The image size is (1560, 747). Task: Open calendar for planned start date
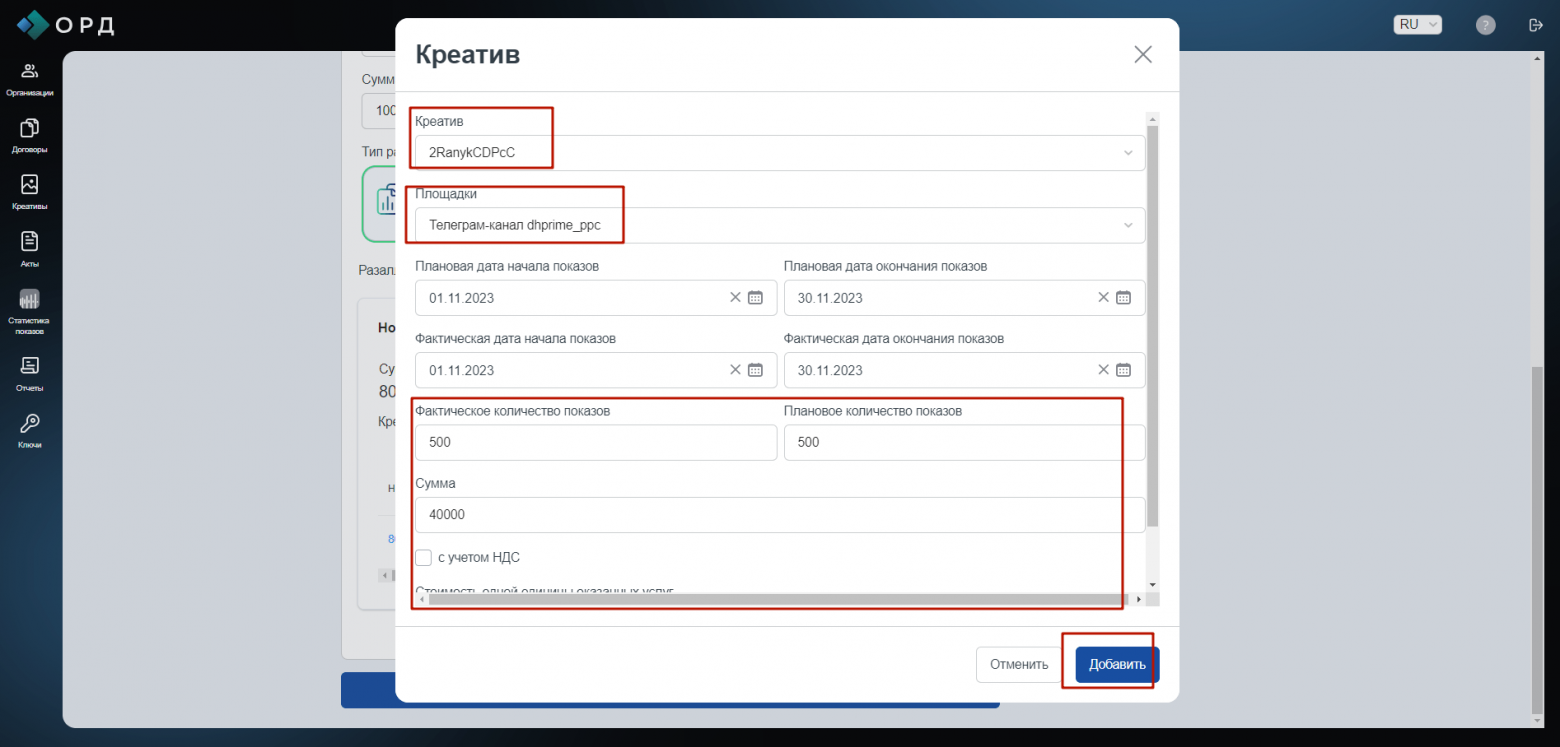(x=755, y=297)
